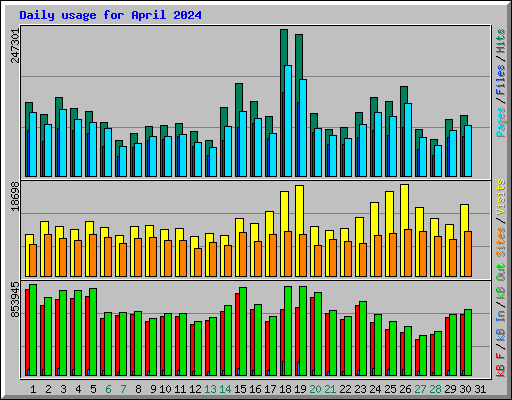
Task: Click day label 11 on x-axis
Action: (x=180, y=389)
